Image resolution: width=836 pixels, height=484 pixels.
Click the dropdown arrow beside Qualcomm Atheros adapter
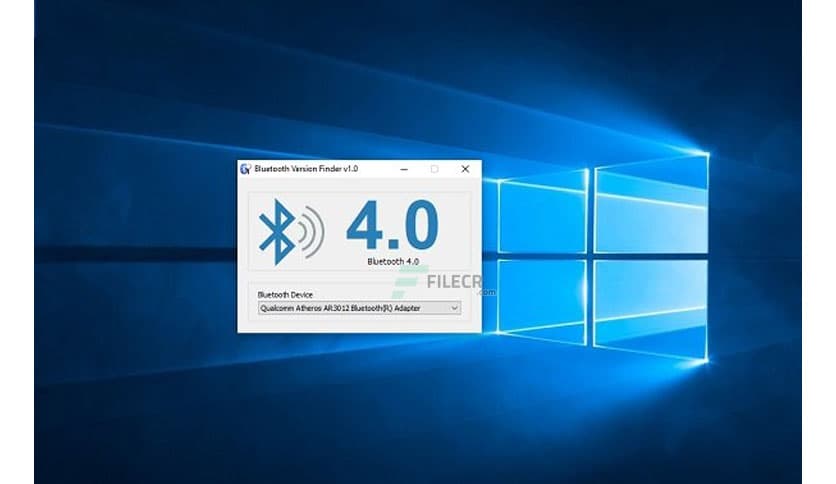455,308
